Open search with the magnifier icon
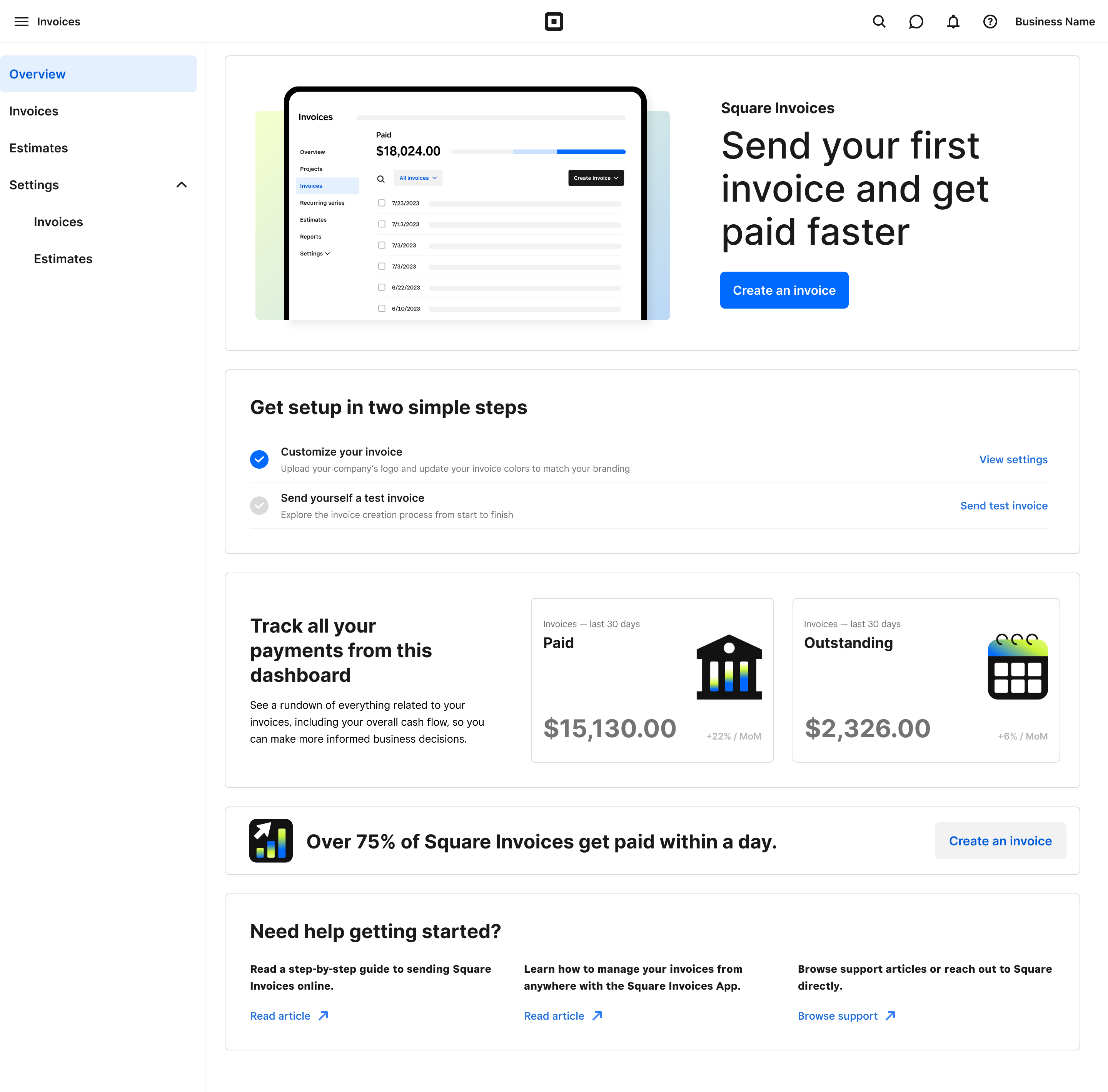The image size is (1108, 1092). point(879,22)
